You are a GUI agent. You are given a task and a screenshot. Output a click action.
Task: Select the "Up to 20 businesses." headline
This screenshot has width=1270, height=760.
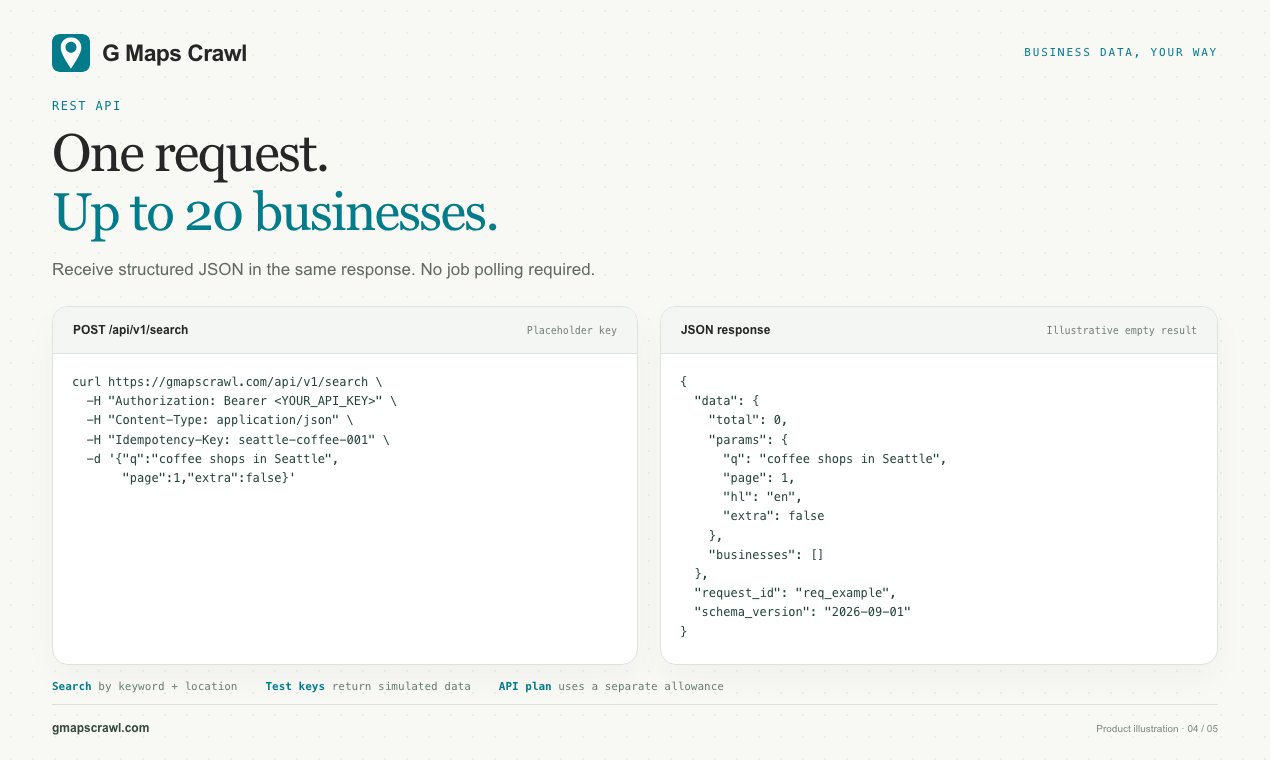275,212
